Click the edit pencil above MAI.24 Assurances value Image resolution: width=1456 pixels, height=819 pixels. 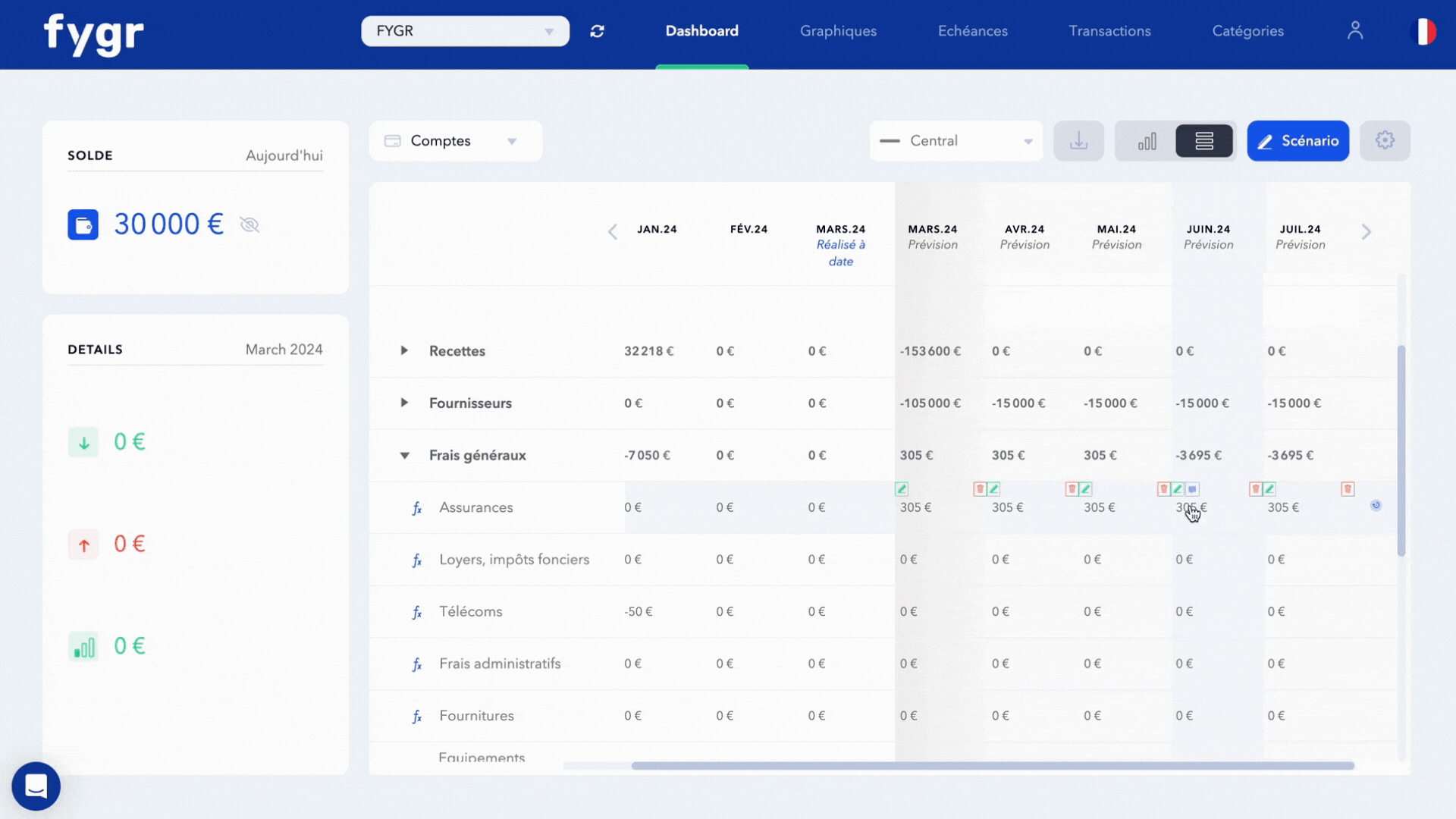1085,489
